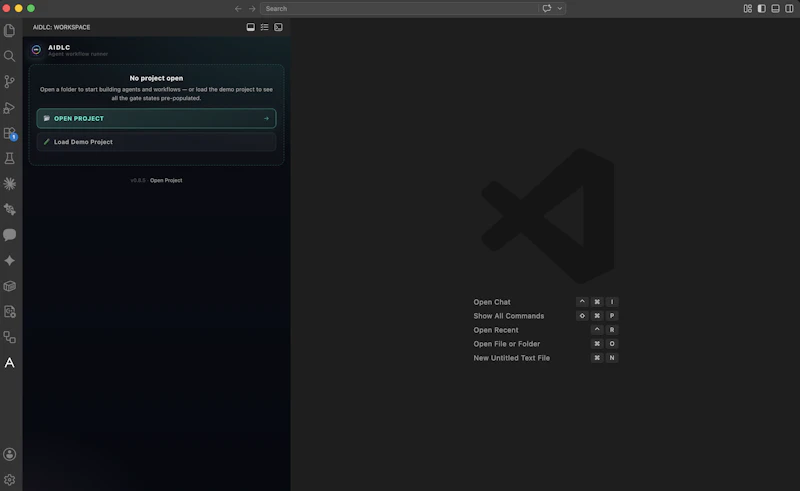Go back with the left arrow
This screenshot has height=491, width=800.
238,9
